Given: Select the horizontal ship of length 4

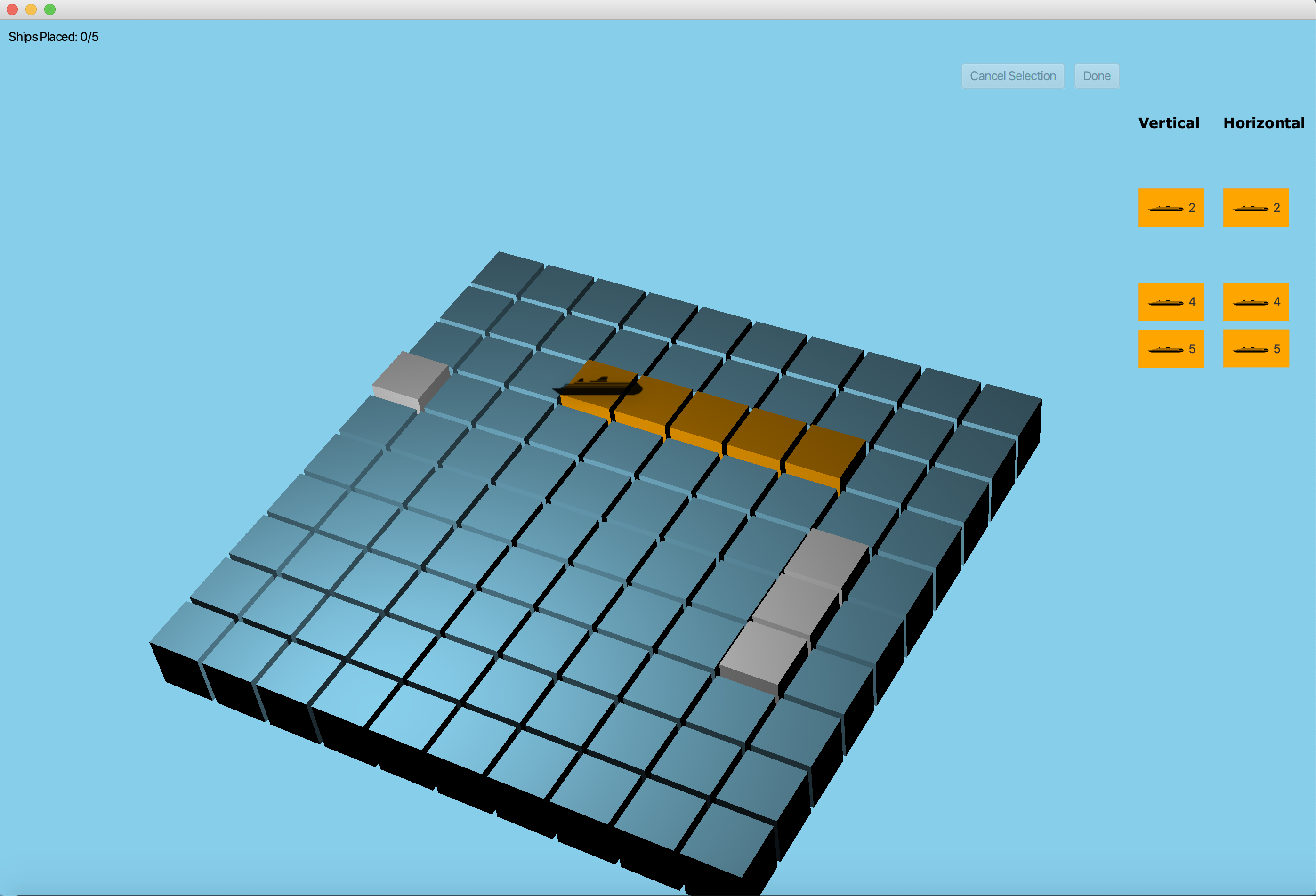Looking at the screenshot, I should 1256,301.
